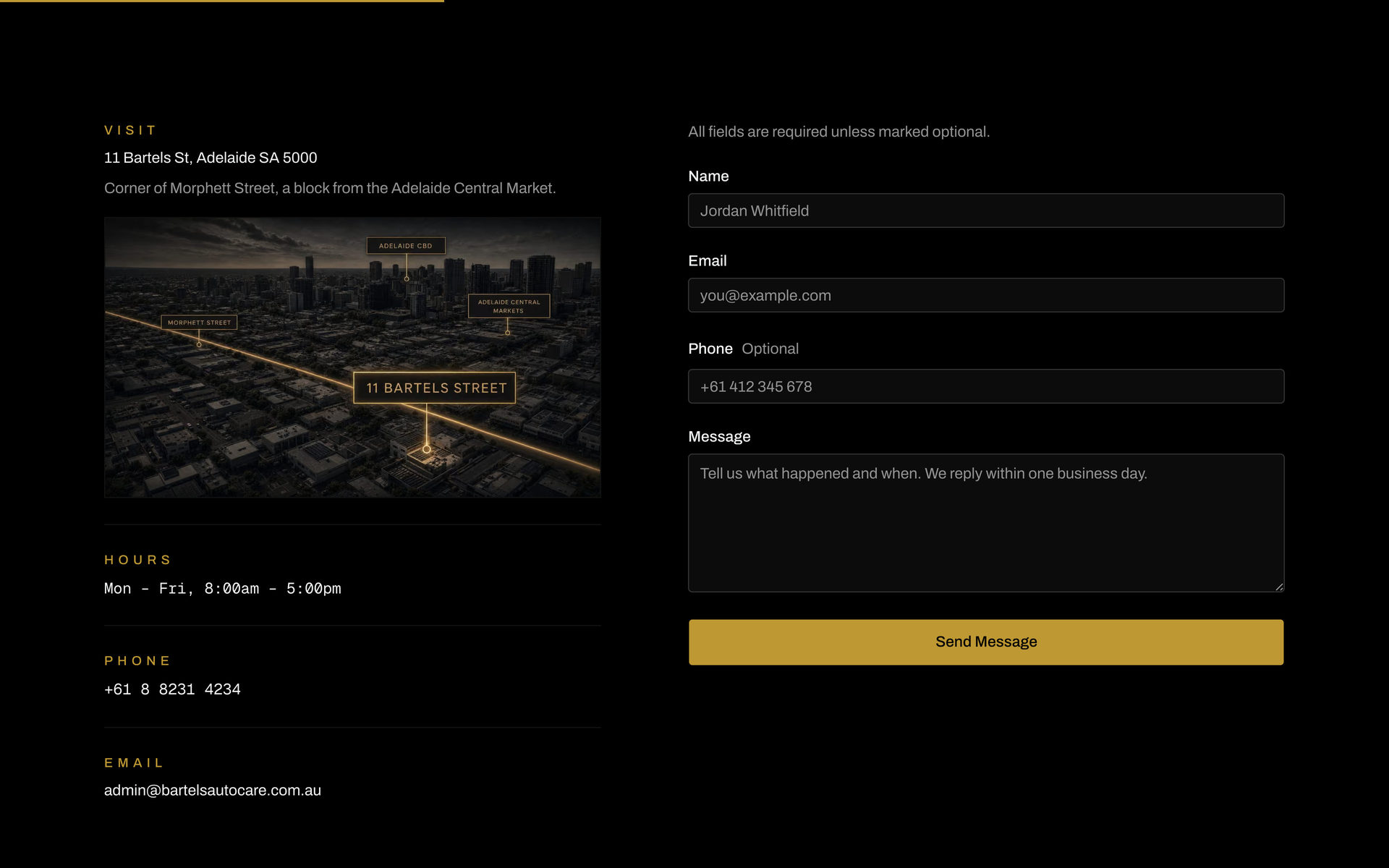Click the Phone field label
1389x868 pixels.
(x=710, y=349)
